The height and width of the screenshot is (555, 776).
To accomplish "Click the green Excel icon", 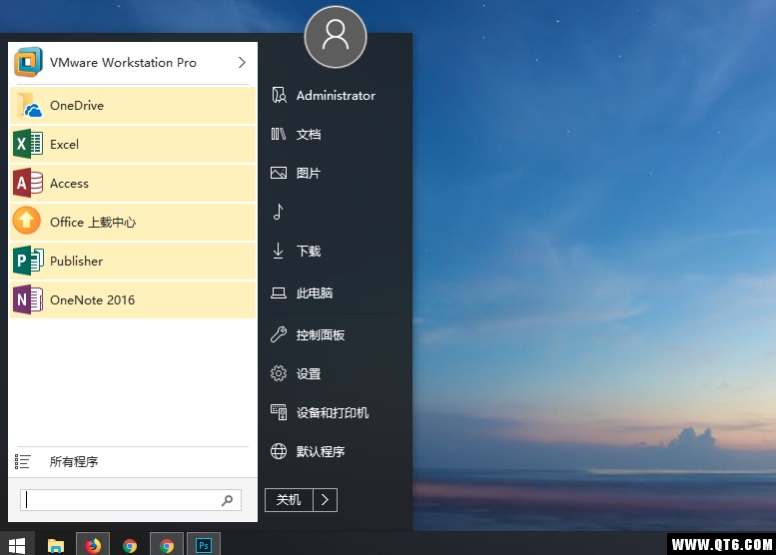I will (28, 144).
